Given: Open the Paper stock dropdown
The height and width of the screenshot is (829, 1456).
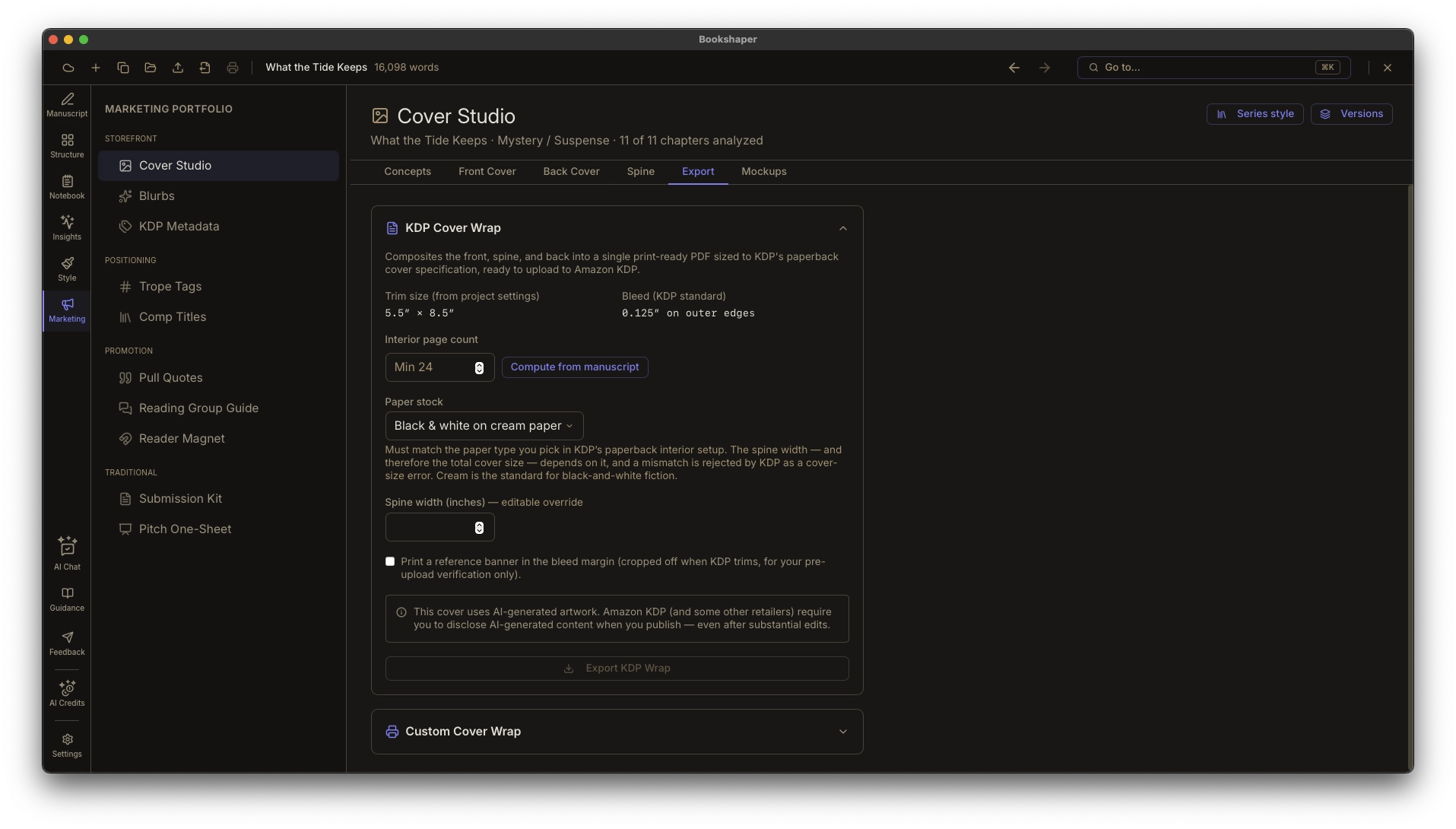Looking at the screenshot, I should 484,426.
